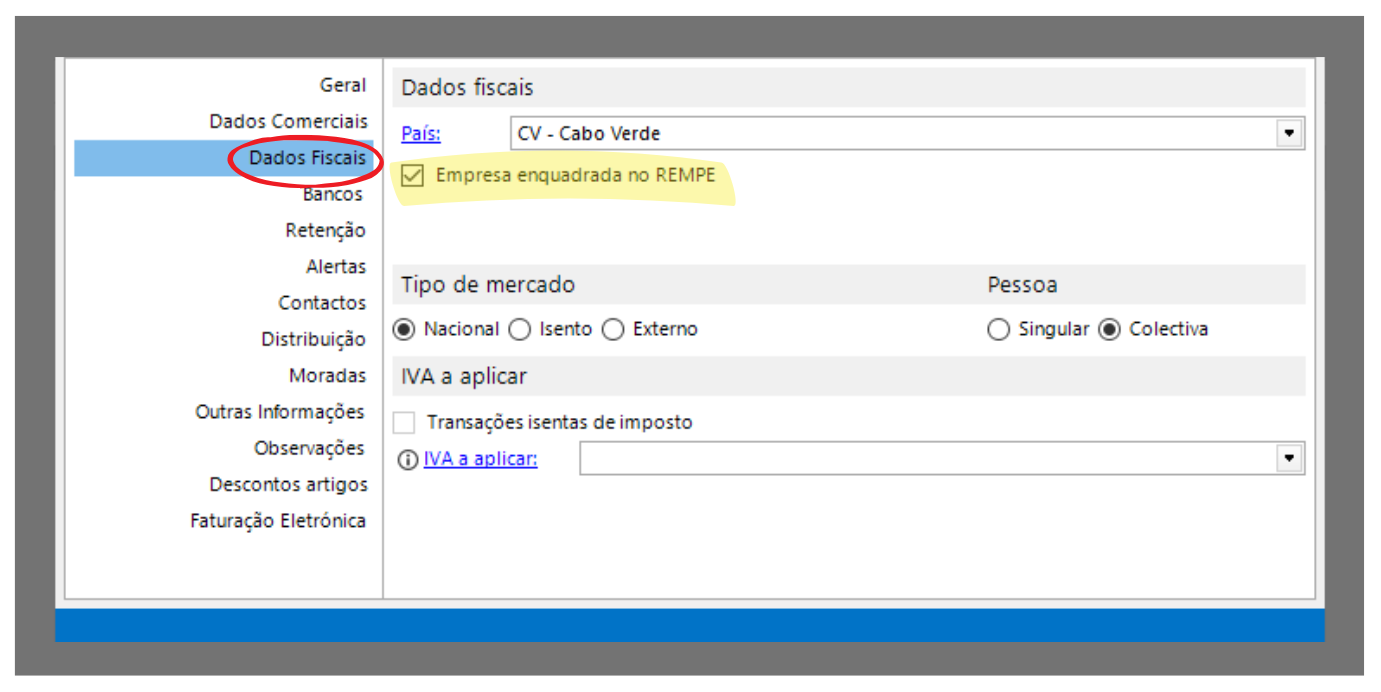Open the Retenção section

pos(325,231)
